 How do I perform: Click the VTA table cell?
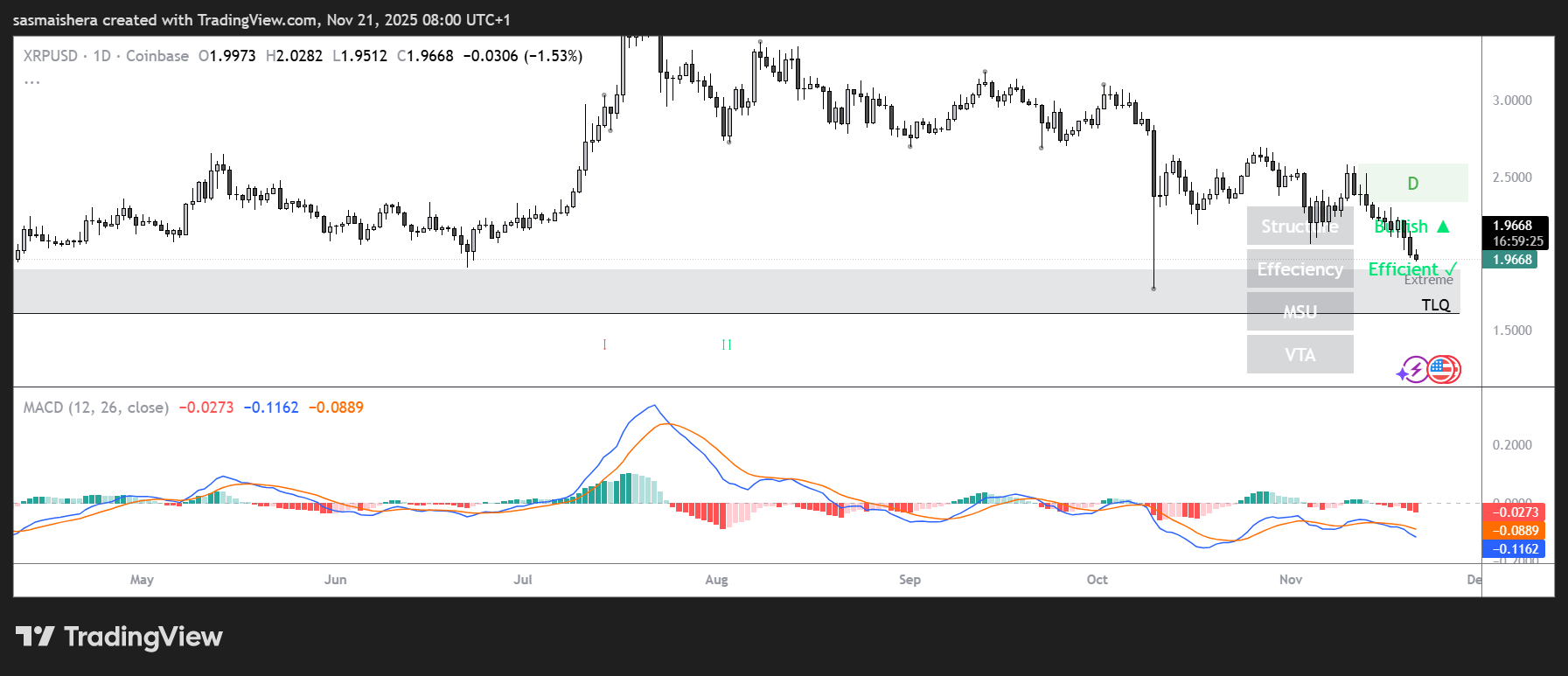tap(1300, 354)
